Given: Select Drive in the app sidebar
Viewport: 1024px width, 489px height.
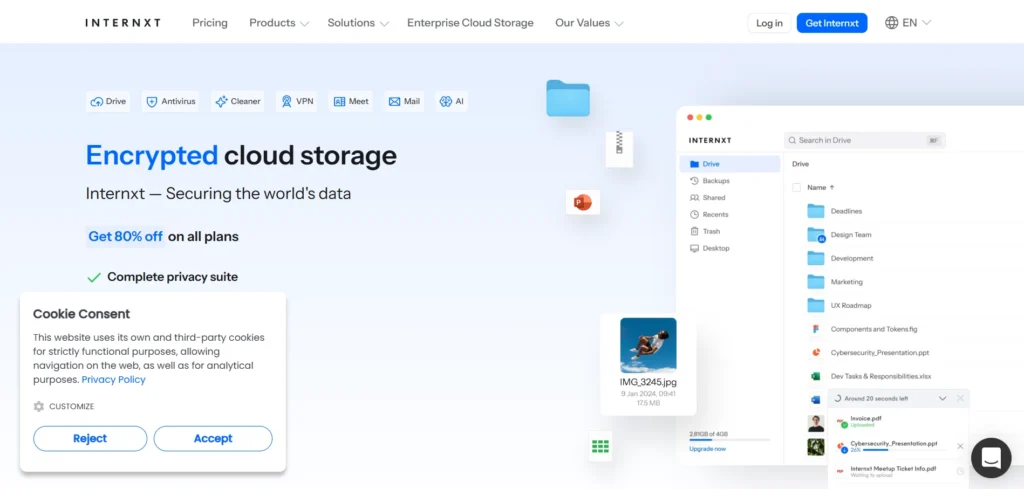Looking at the screenshot, I should pyautogui.click(x=729, y=164).
